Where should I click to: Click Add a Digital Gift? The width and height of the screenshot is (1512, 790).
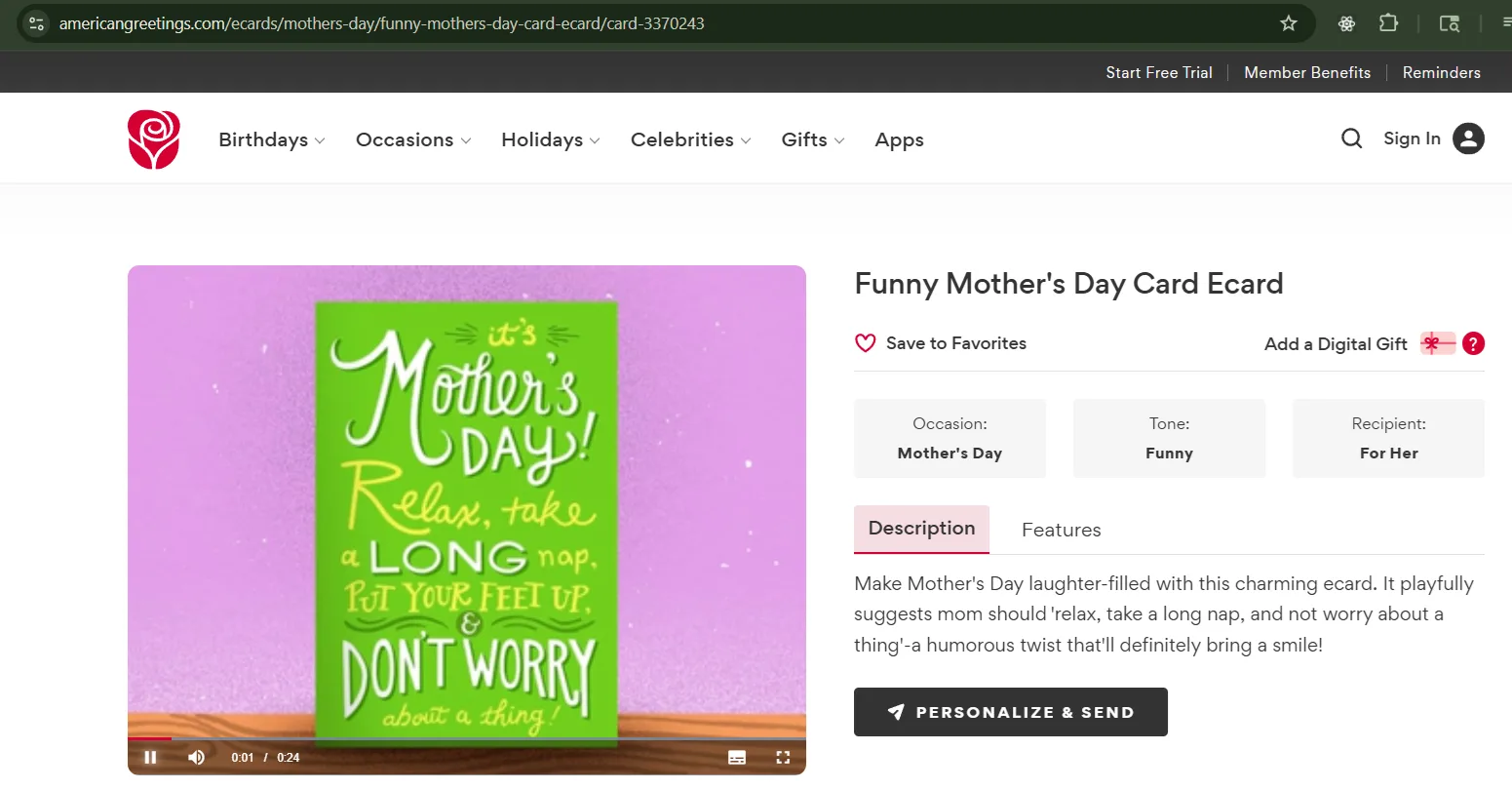click(1336, 343)
